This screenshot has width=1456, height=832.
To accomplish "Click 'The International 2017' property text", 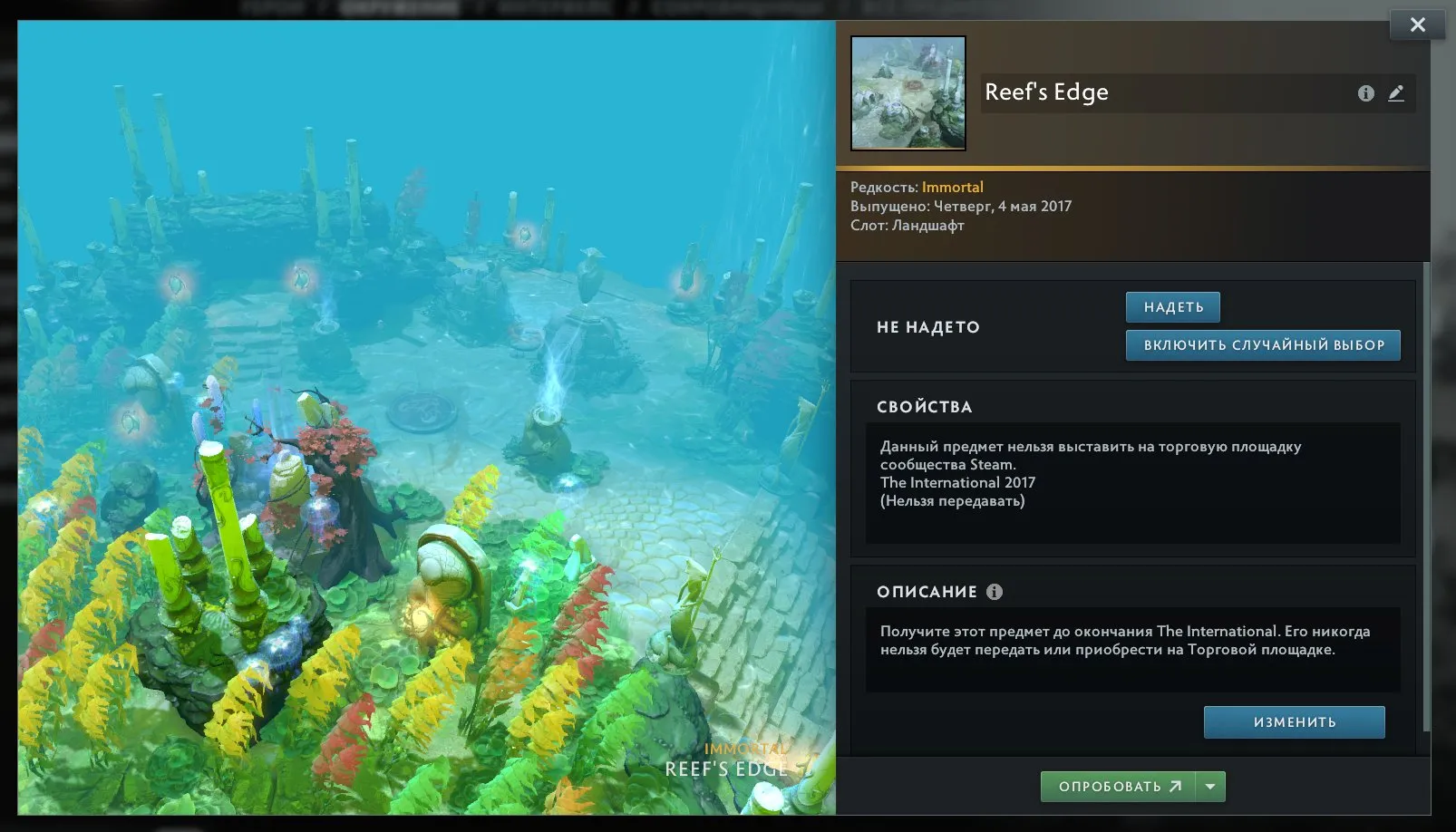I will 957,482.
